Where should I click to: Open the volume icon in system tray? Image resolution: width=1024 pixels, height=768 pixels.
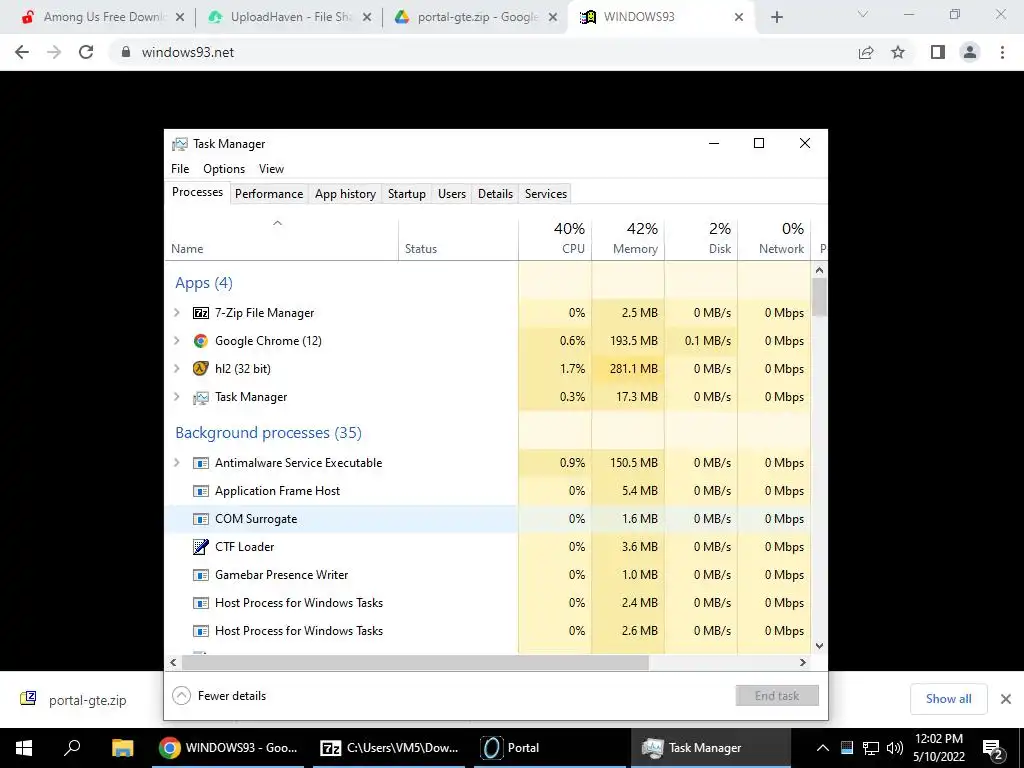(895, 748)
